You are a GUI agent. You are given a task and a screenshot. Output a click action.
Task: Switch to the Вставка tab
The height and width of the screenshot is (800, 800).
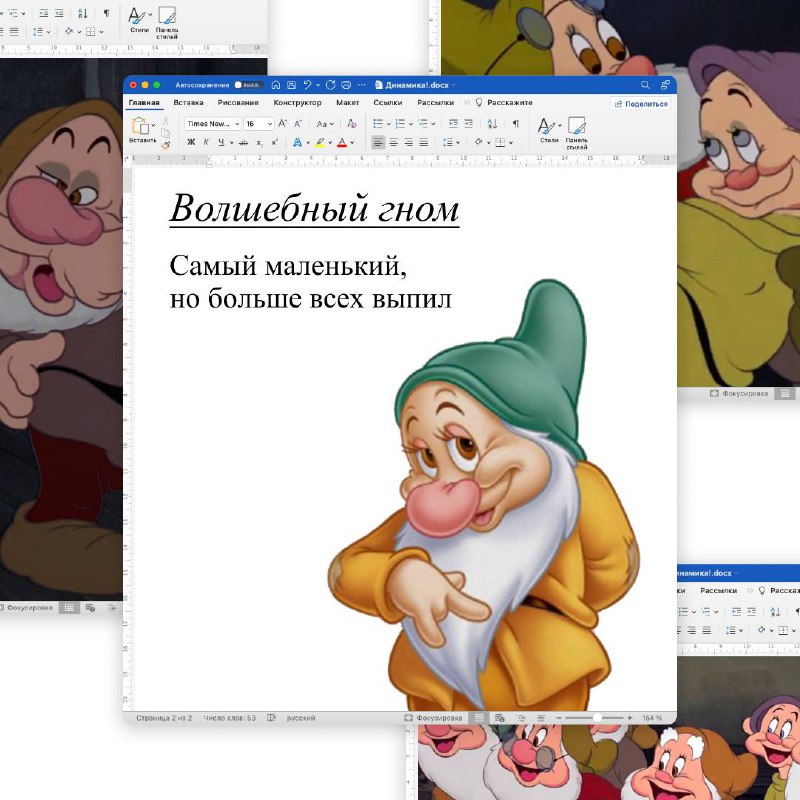click(x=188, y=103)
